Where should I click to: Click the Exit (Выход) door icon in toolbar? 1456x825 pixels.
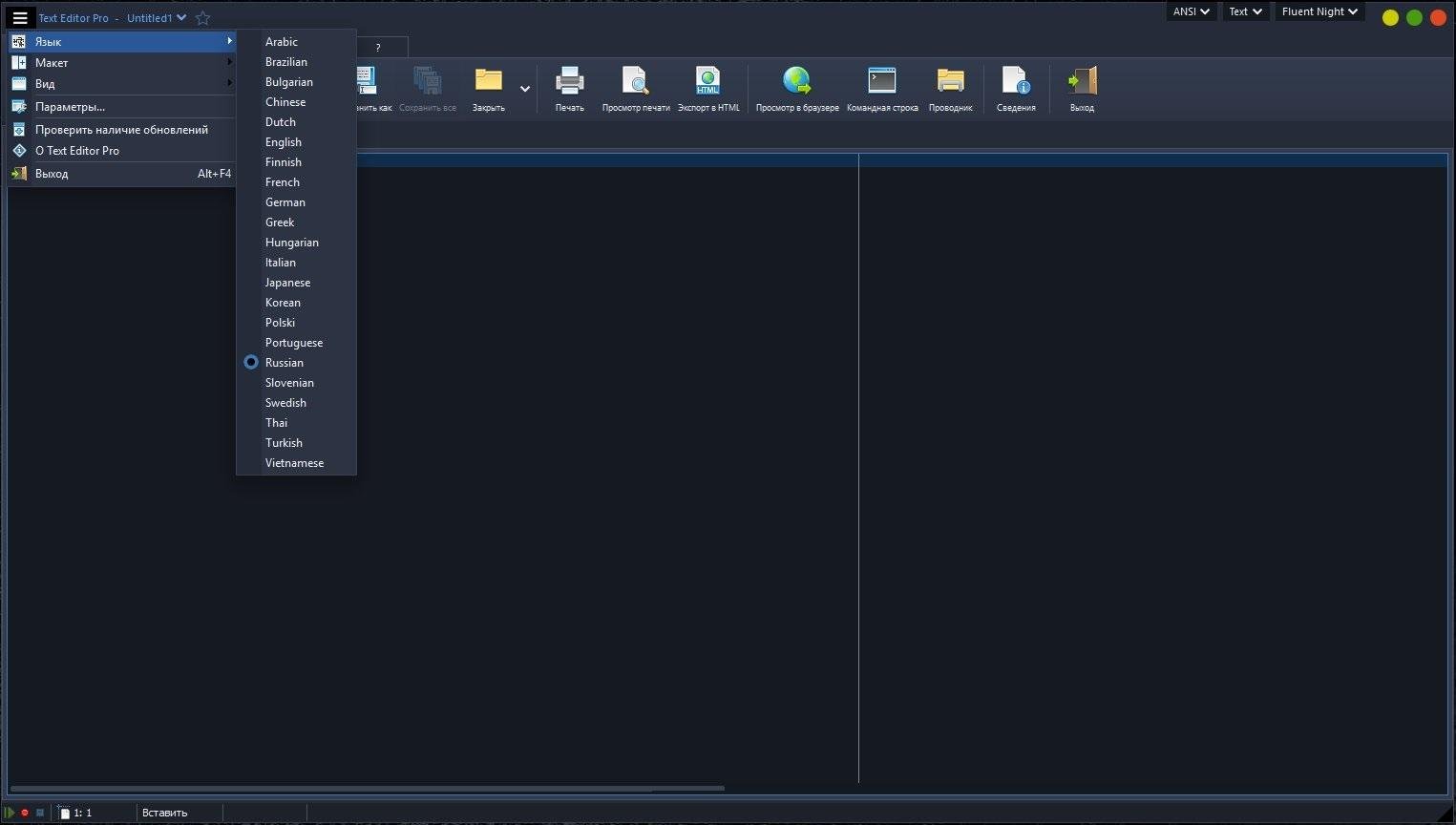coord(1082,82)
